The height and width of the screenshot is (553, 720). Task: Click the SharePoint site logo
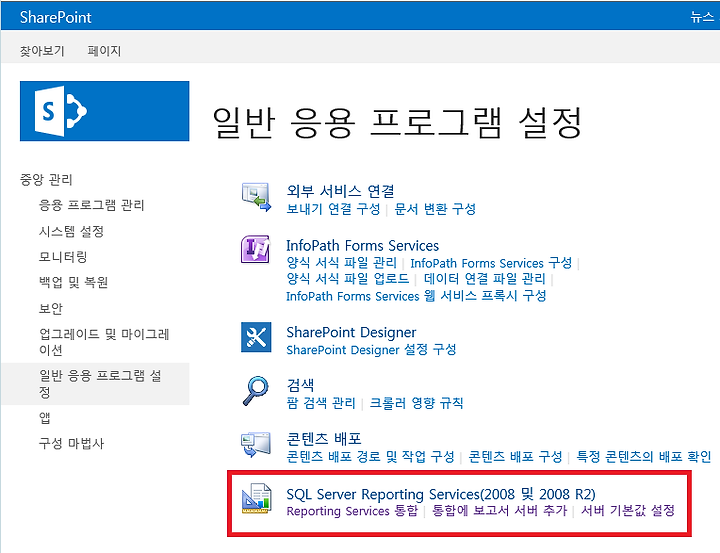tap(104, 111)
